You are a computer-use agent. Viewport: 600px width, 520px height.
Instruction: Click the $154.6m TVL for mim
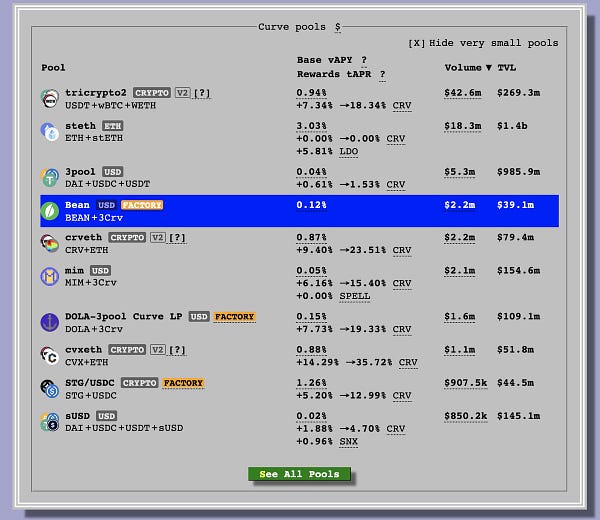(x=518, y=271)
